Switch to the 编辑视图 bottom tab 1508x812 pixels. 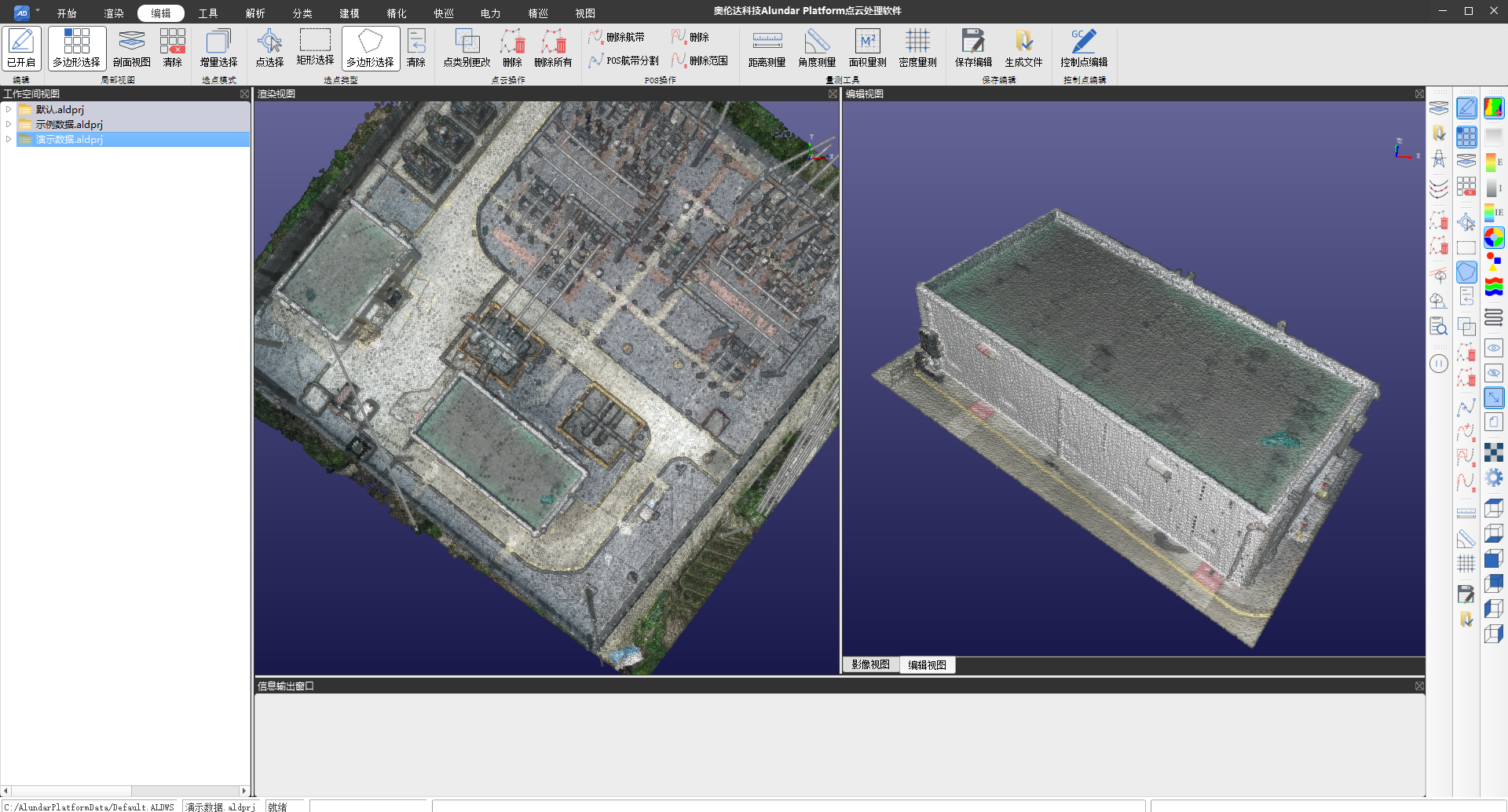(x=927, y=664)
